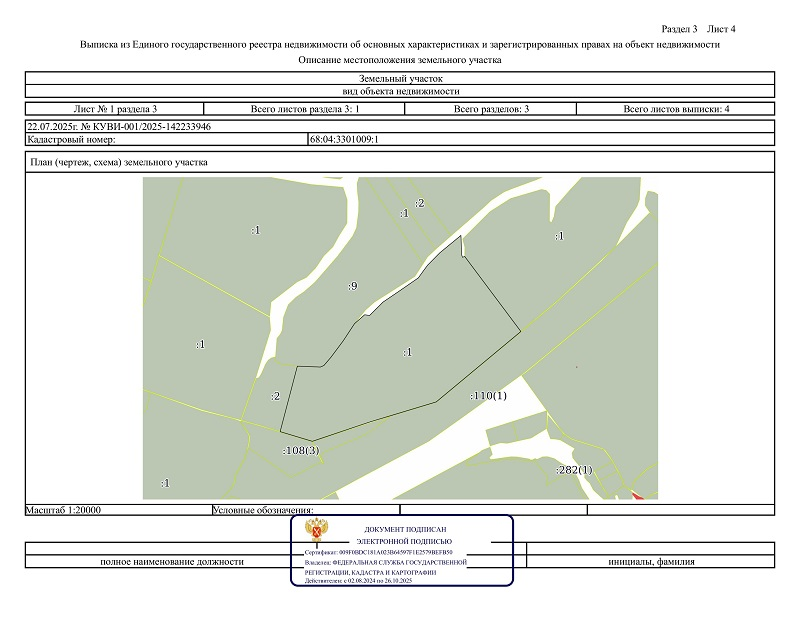Click the 'инициалы, фамилия' signature field
Screen dimensions: 800x618
[651, 562]
